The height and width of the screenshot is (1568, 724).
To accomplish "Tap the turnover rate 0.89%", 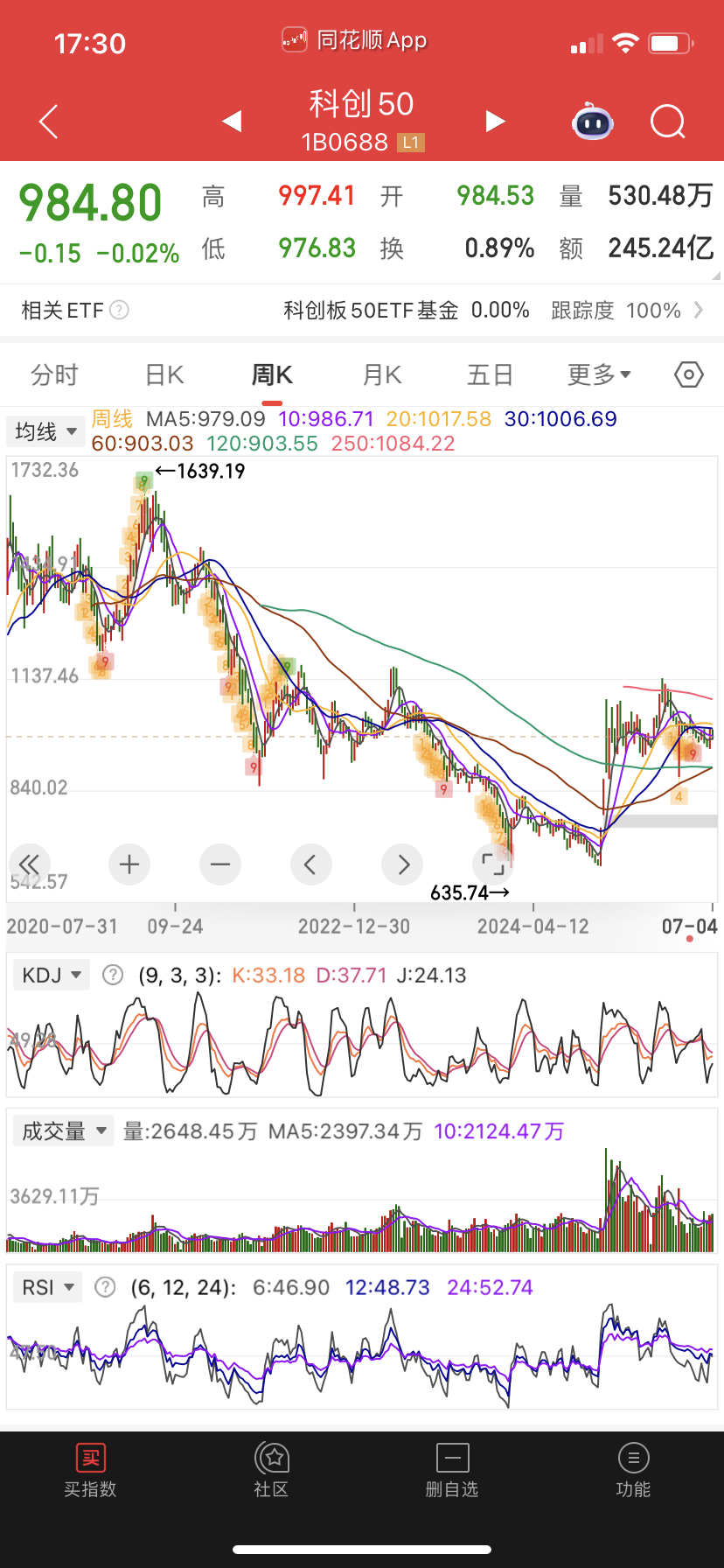I will (499, 248).
